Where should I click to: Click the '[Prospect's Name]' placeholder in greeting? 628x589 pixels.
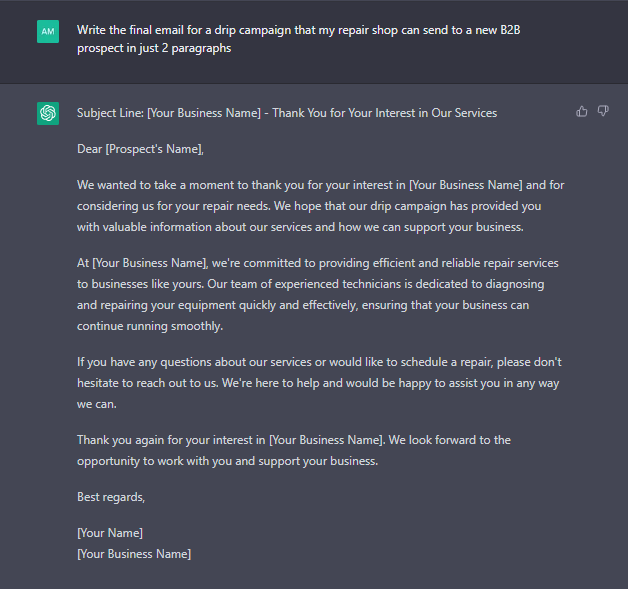tap(155, 149)
